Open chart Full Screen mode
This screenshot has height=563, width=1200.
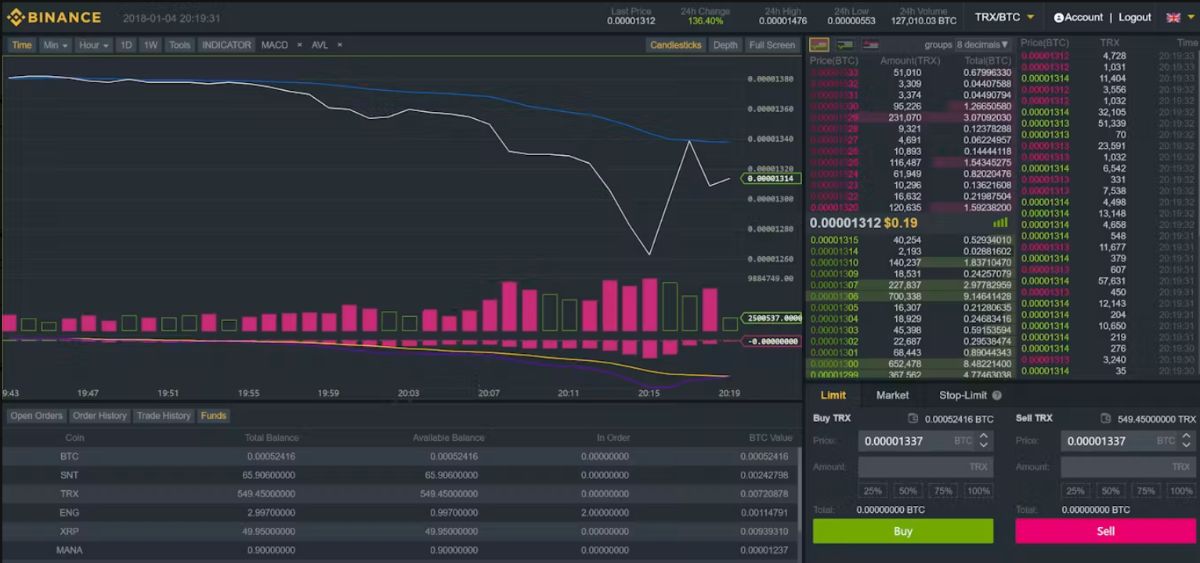(772, 45)
